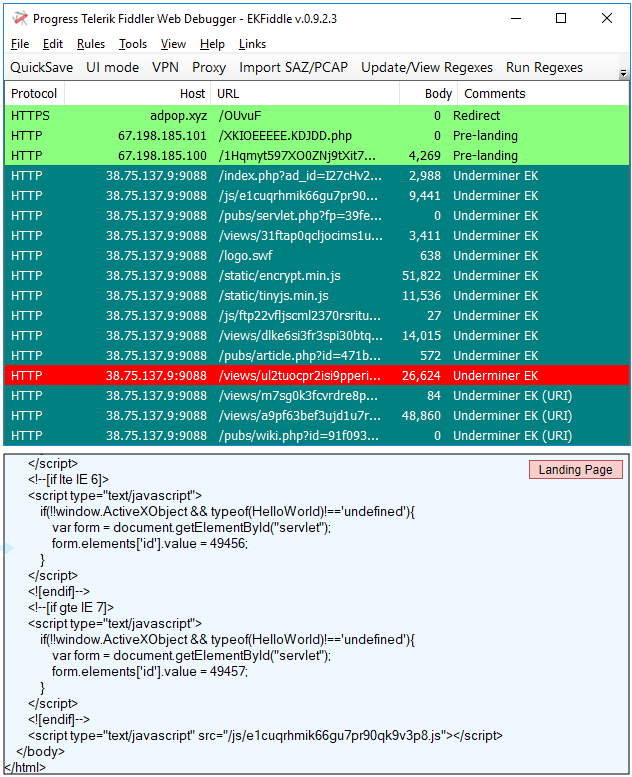Open Update/View Regexes
Viewport: 632px width, 777px height.
click(x=426, y=68)
